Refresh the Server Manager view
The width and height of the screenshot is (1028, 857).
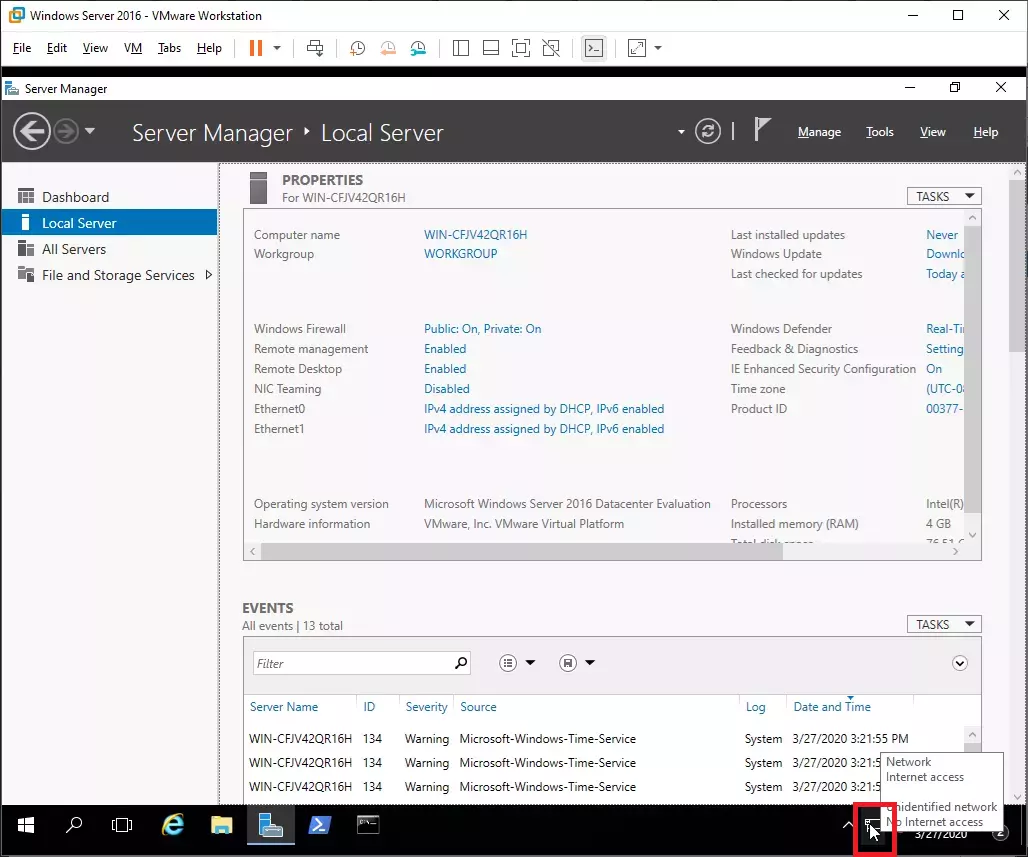pyautogui.click(x=708, y=132)
